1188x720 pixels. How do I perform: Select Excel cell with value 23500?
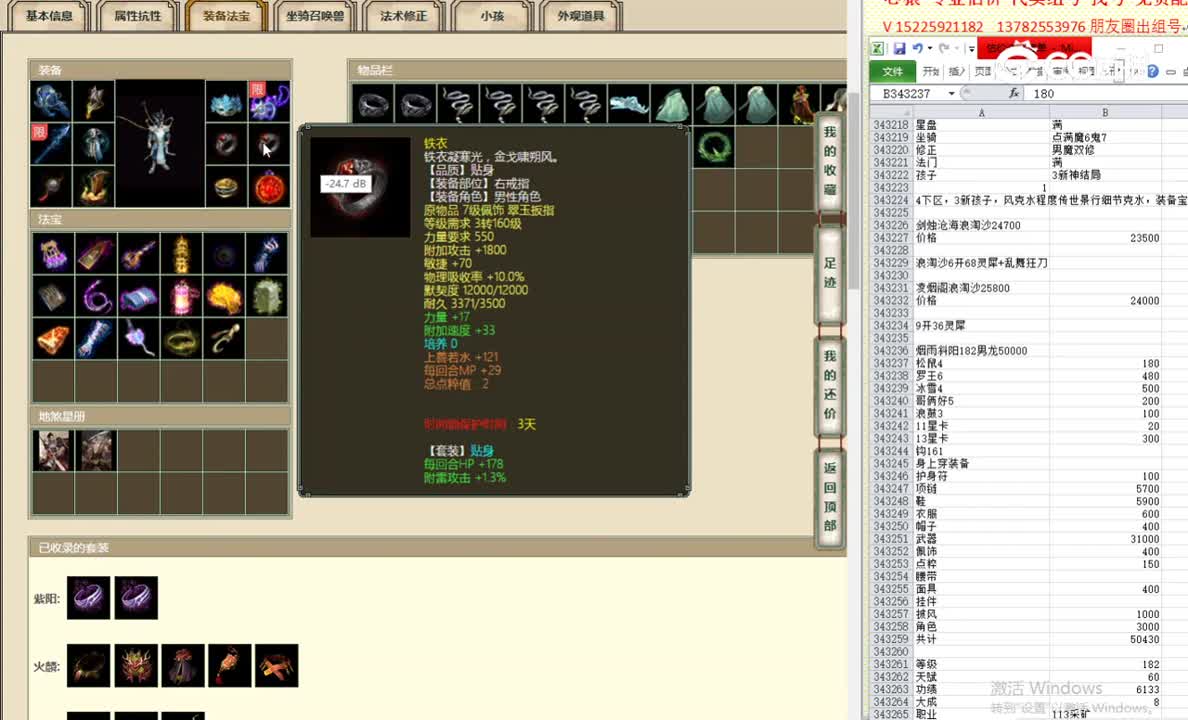[x=1105, y=238]
